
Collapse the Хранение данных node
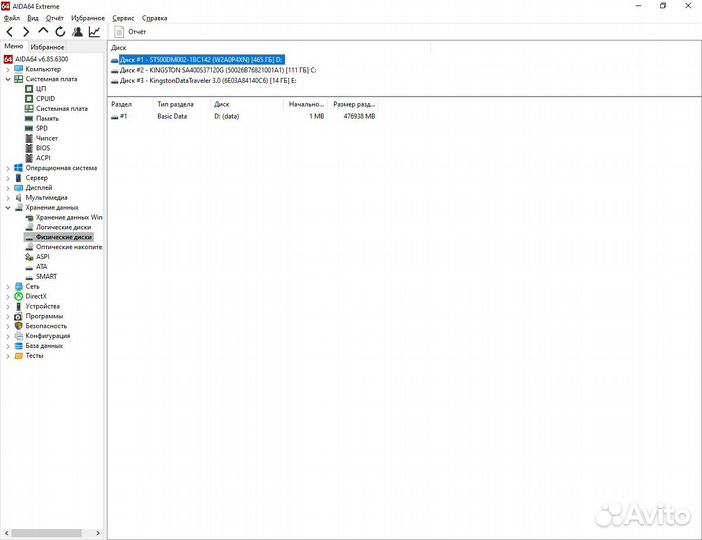point(8,208)
